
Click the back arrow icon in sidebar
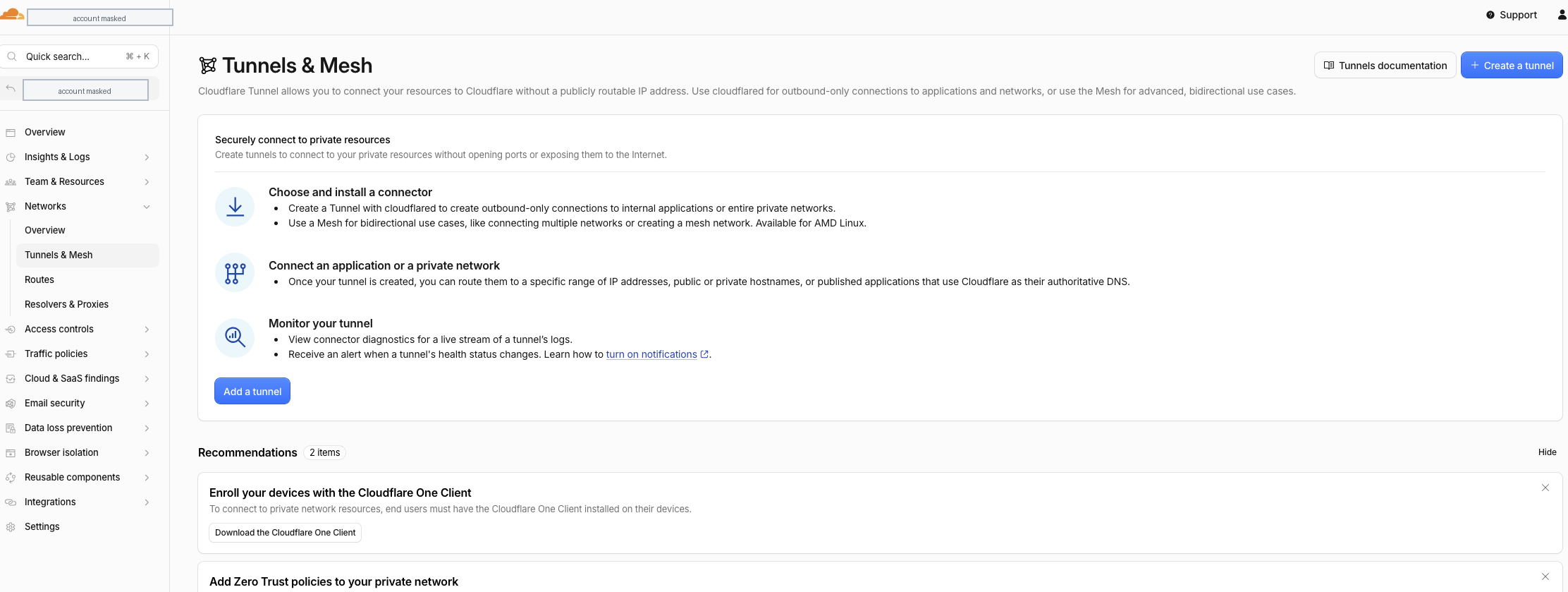(11, 89)
